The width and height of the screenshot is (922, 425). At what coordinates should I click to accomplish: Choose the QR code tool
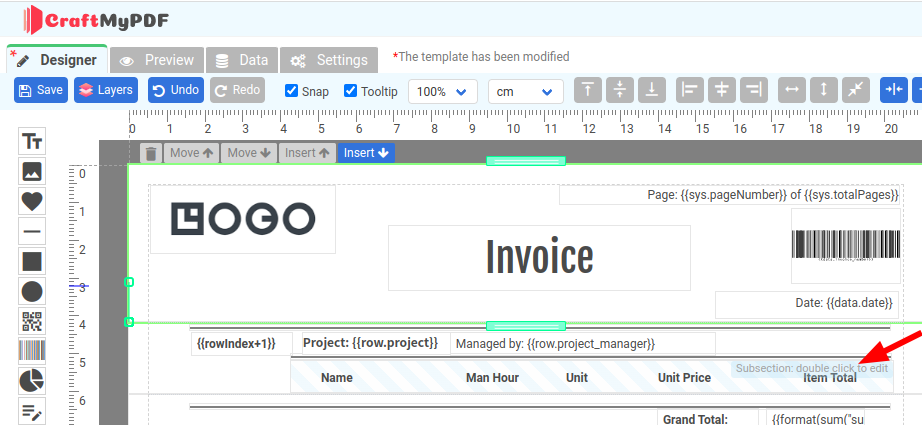click(x=32, y=321)
